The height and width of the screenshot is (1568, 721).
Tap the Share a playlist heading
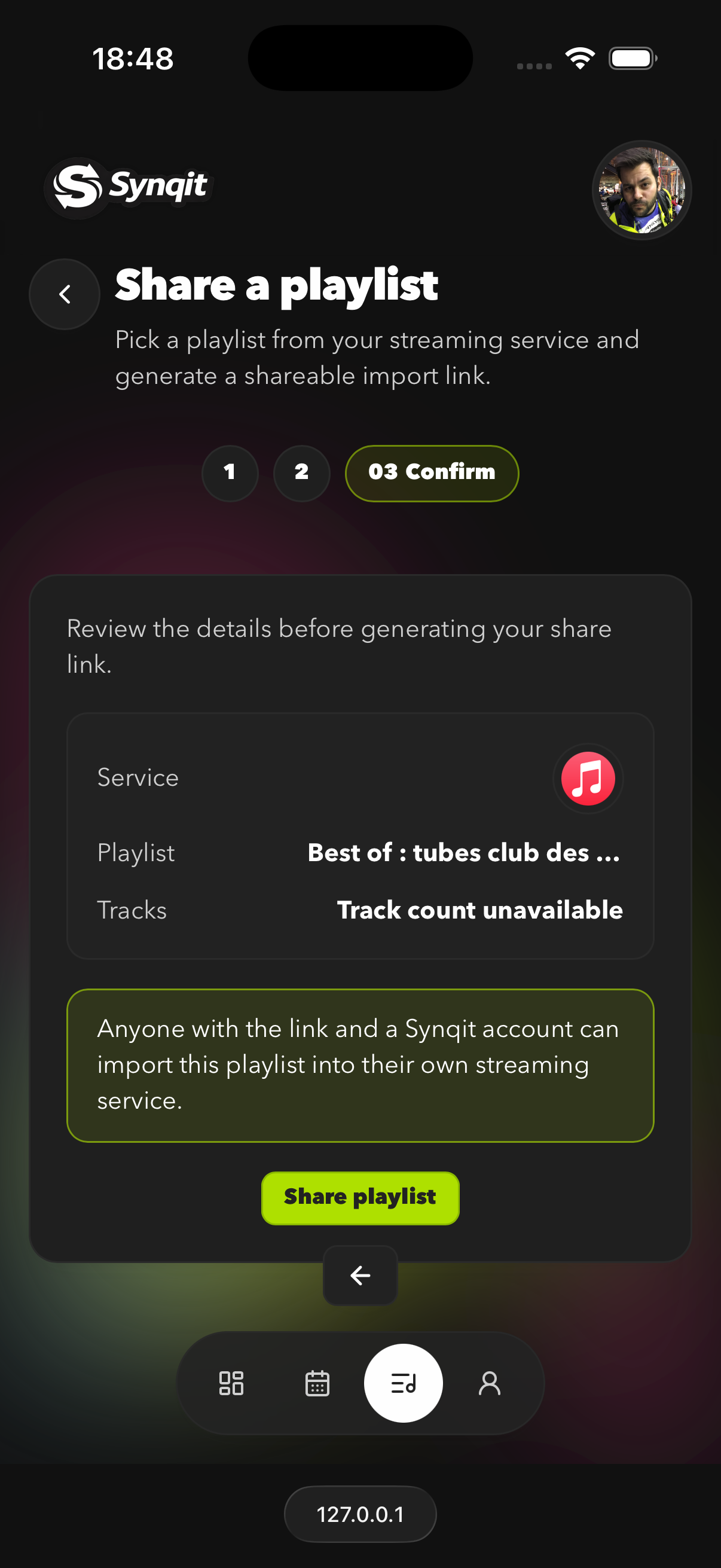[x=276, y=285]
